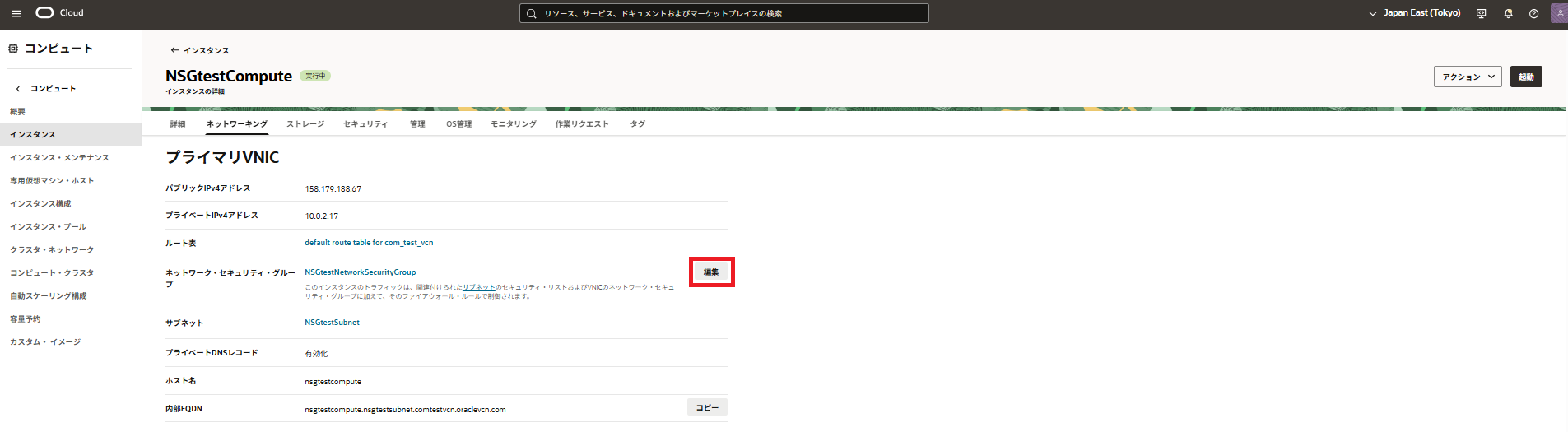Open the ストレージ tab
1568x432 pixels.
[x=305, y=124]
